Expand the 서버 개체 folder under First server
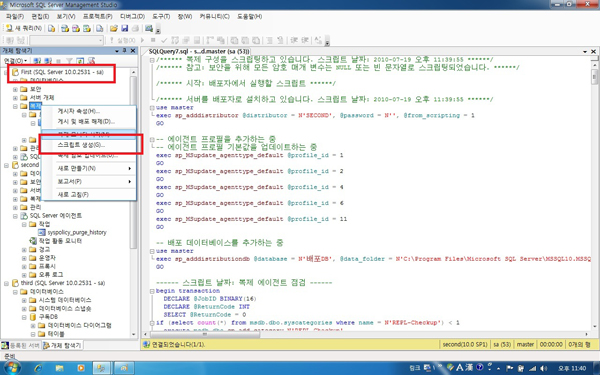The width and height of the screenshot is (600, 375). tap(15, 98)
